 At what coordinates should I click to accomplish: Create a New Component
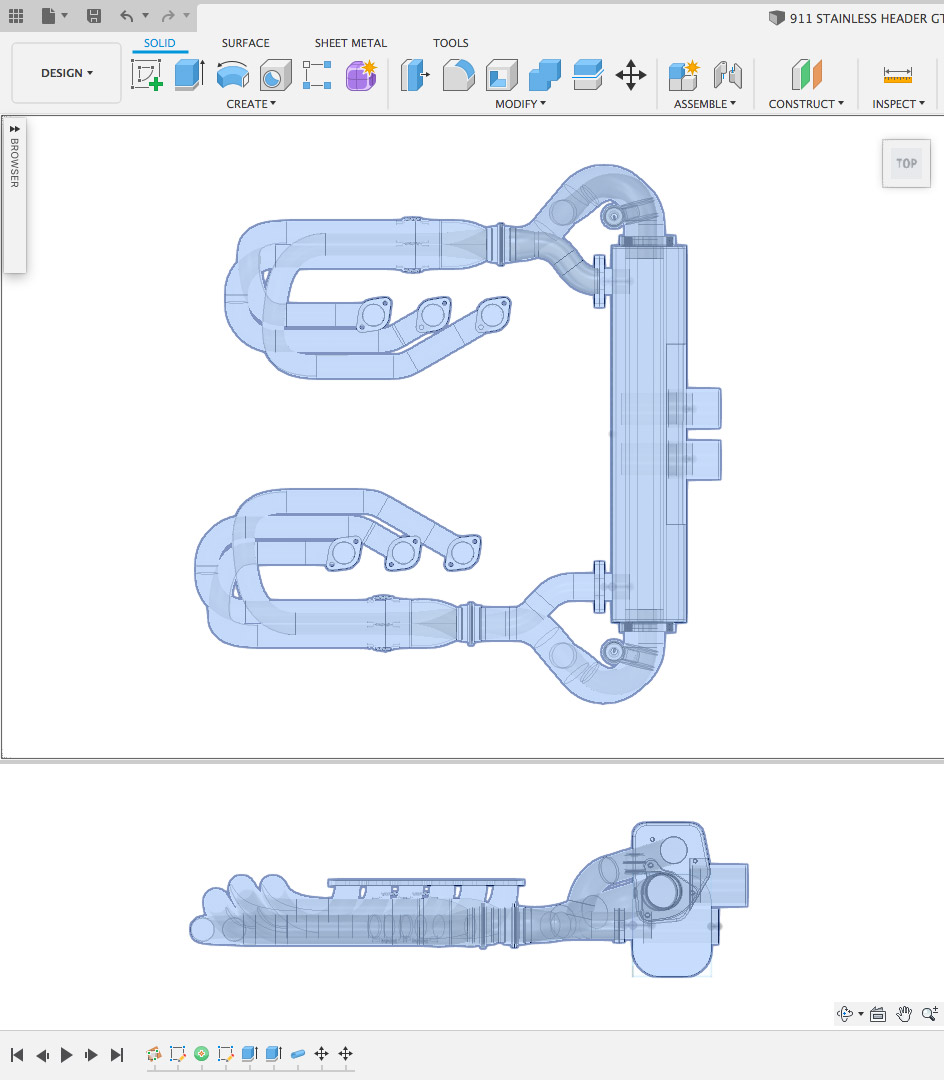tap(684, 74)
